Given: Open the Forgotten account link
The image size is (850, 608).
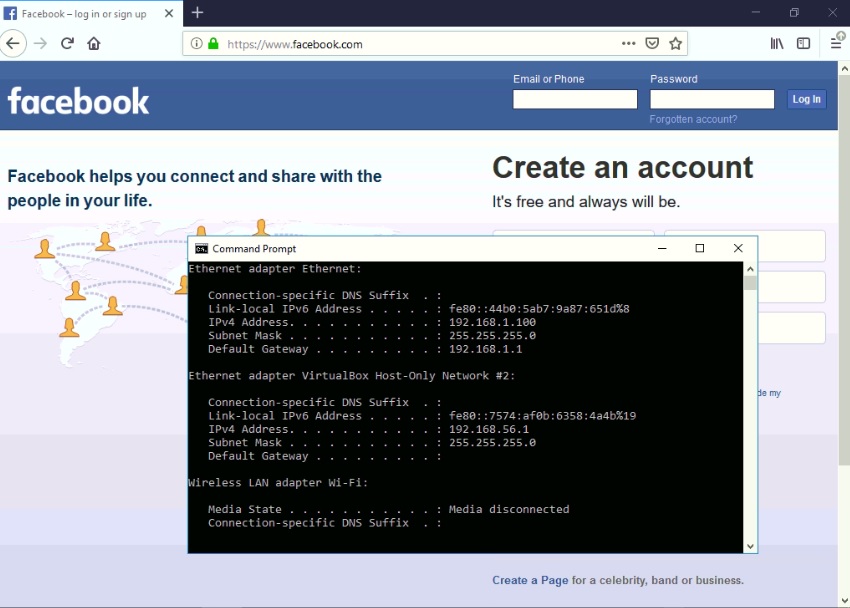Looking at the screenshot, I should click(x=693, y=118).
